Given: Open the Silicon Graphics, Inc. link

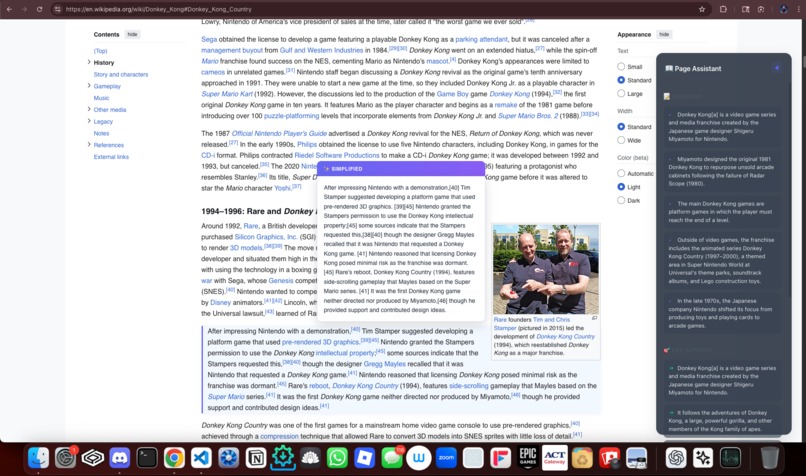Looking at the screenshot, I should tap(266, 237).
